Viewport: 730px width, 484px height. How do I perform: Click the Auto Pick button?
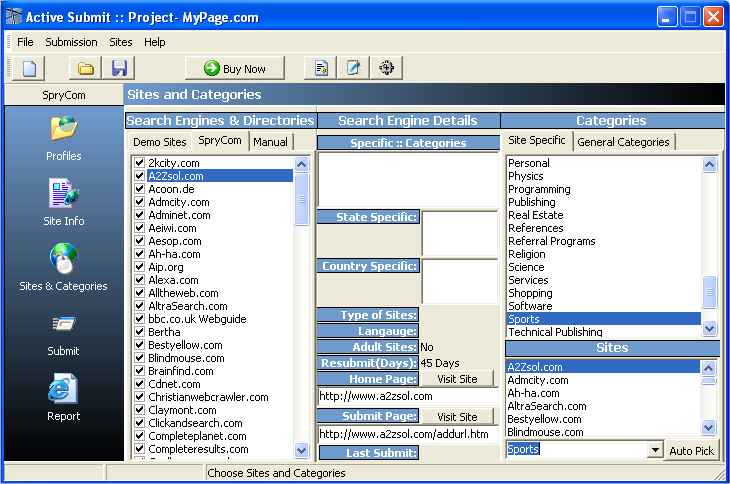click(x=691, y=450)
